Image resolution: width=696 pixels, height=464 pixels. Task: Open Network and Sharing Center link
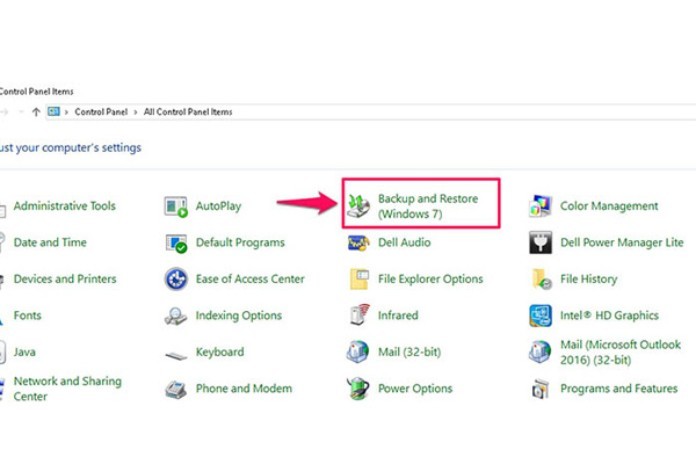[67, 389]
